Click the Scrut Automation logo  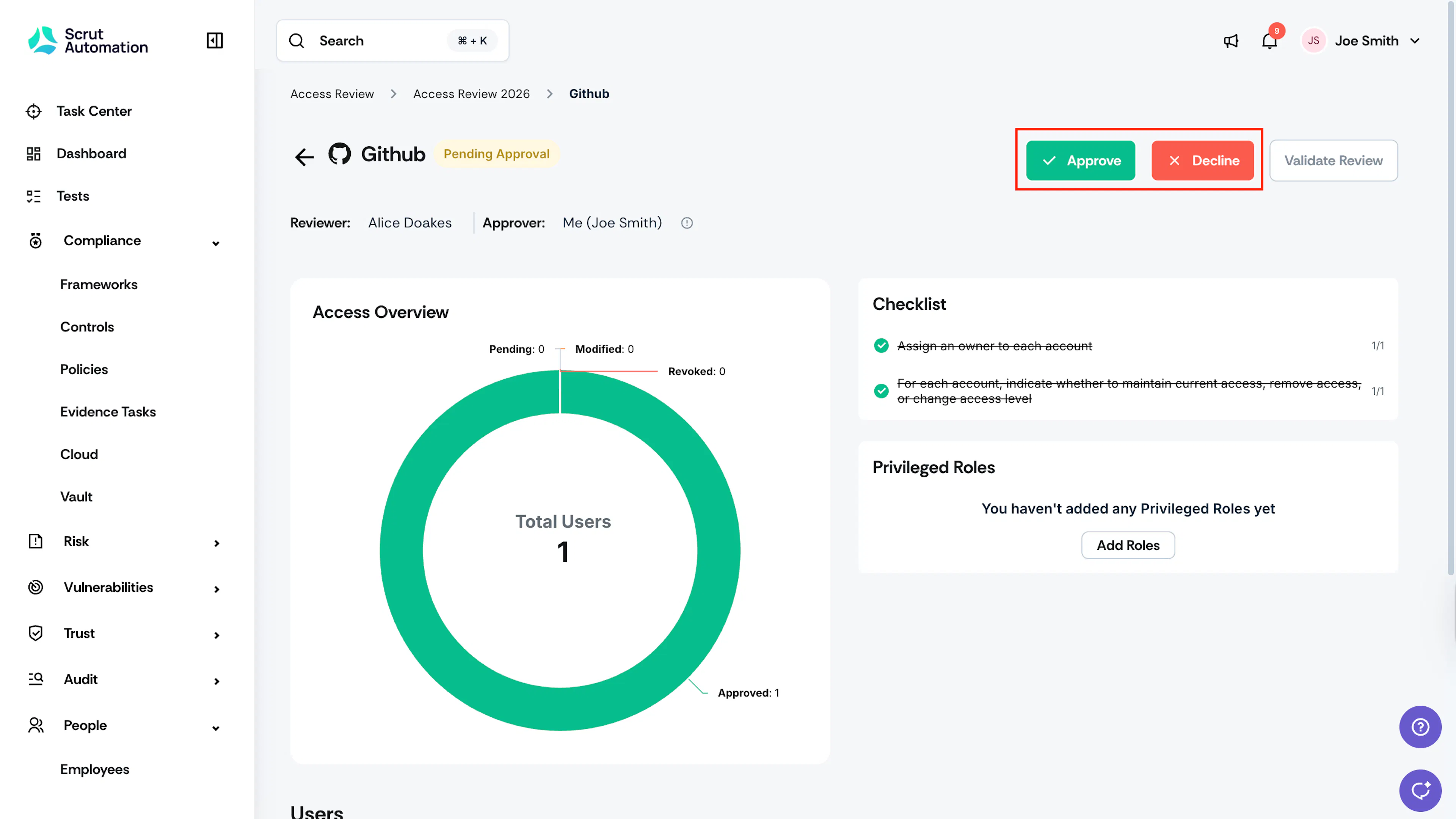[x=88, y=41]
